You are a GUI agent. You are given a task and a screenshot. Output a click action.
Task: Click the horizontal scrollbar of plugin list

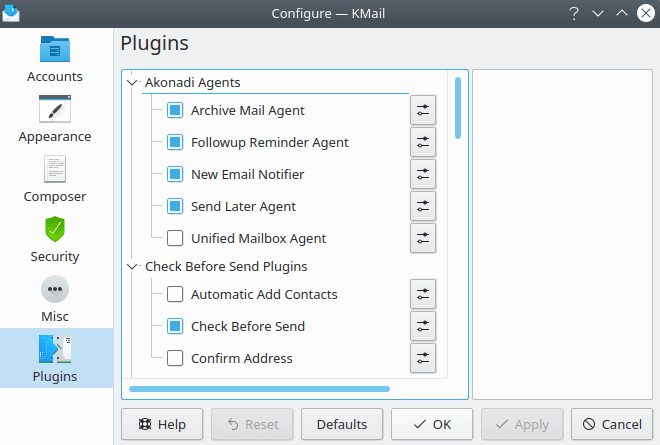coord(258,388)
